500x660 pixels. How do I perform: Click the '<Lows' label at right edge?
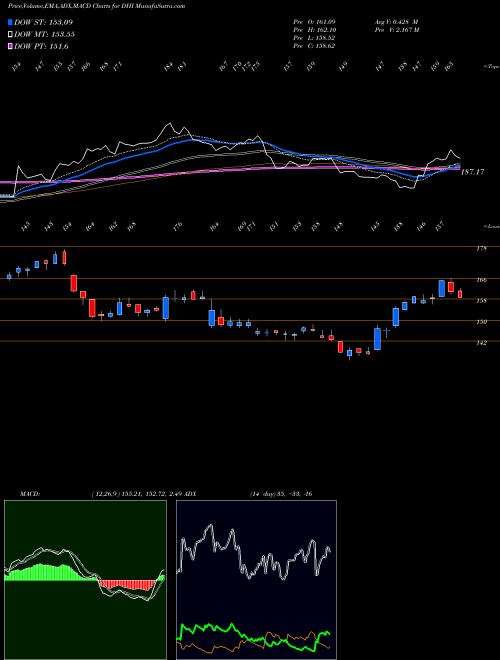pyautogui.click(x=491, y=226)
